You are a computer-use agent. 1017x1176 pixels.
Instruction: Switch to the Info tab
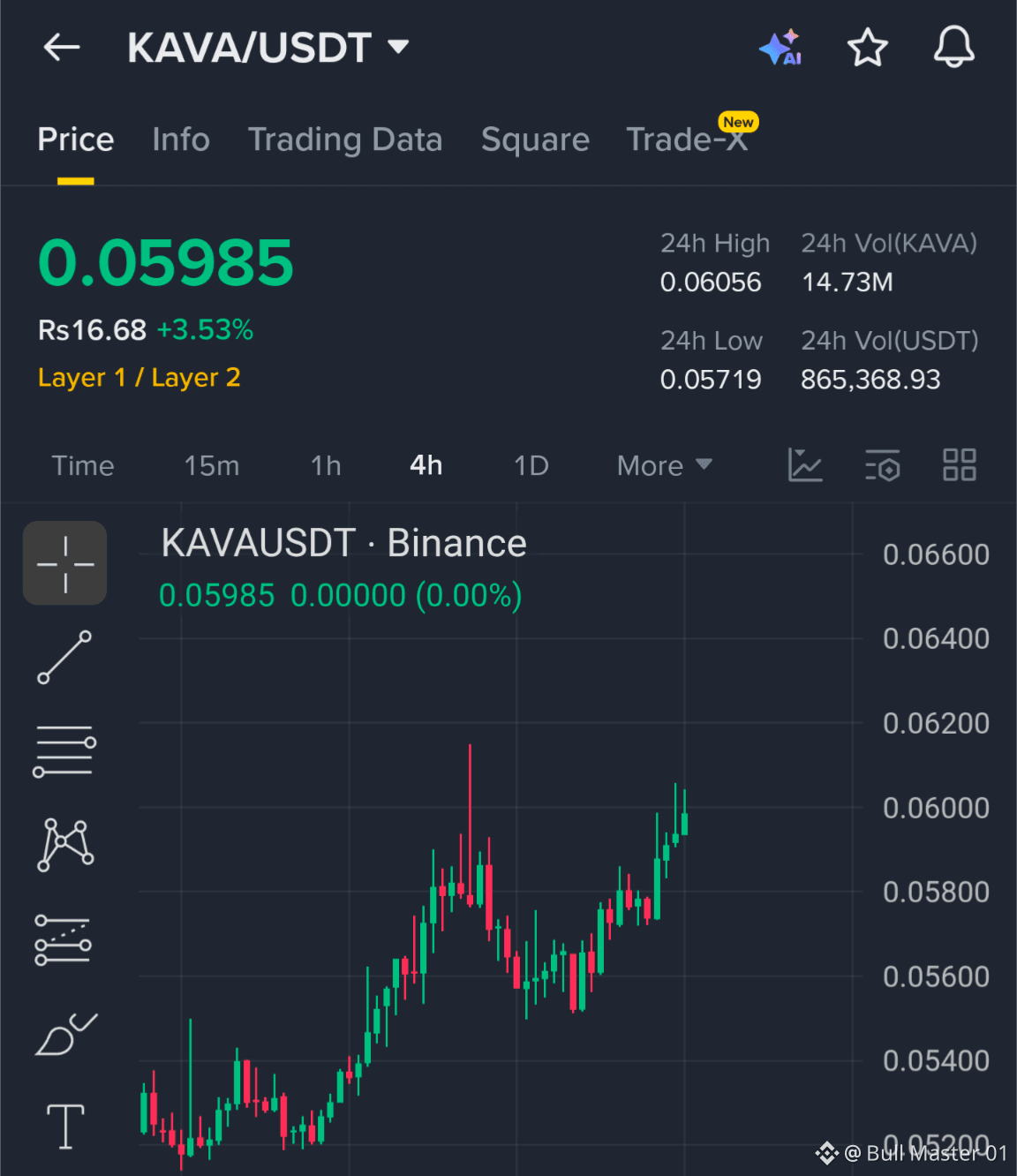coord(181,139)
